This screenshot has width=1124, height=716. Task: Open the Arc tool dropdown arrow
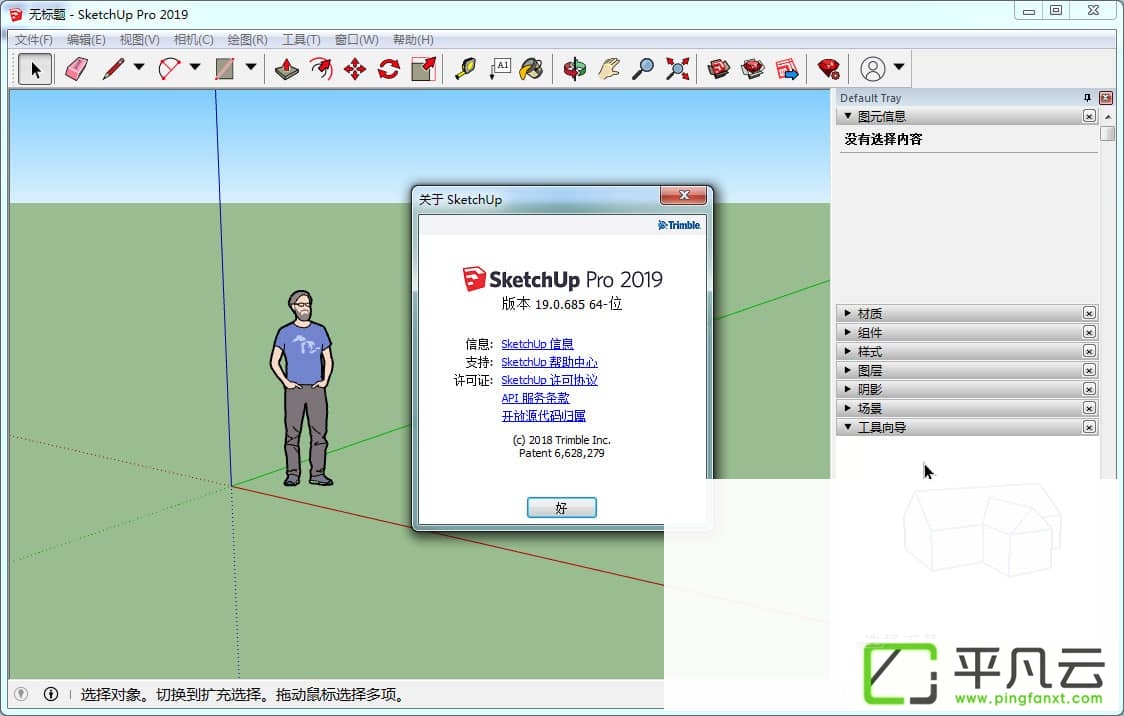click(x=195, y=67)
